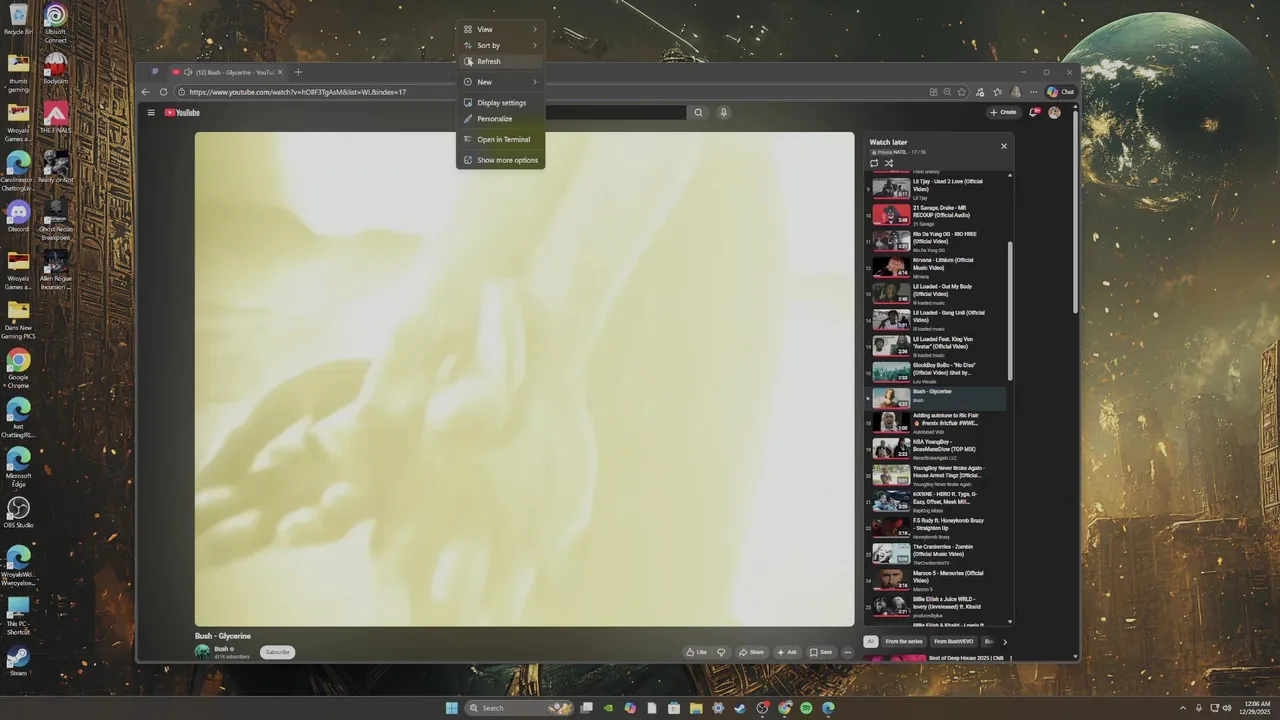Click the Ask button under video
Image resolution: width=1280 pixels, height=720 pixels.
(x=787, y=652)
